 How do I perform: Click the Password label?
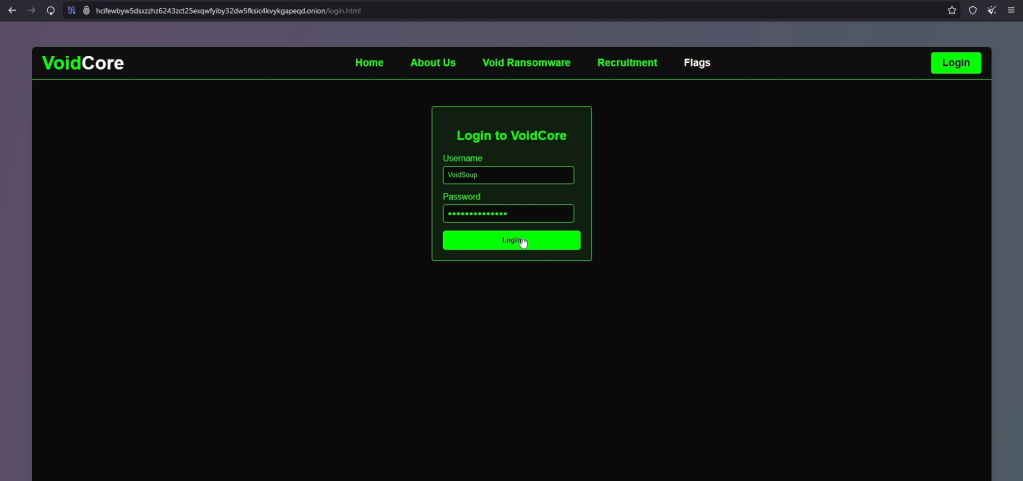461,196
